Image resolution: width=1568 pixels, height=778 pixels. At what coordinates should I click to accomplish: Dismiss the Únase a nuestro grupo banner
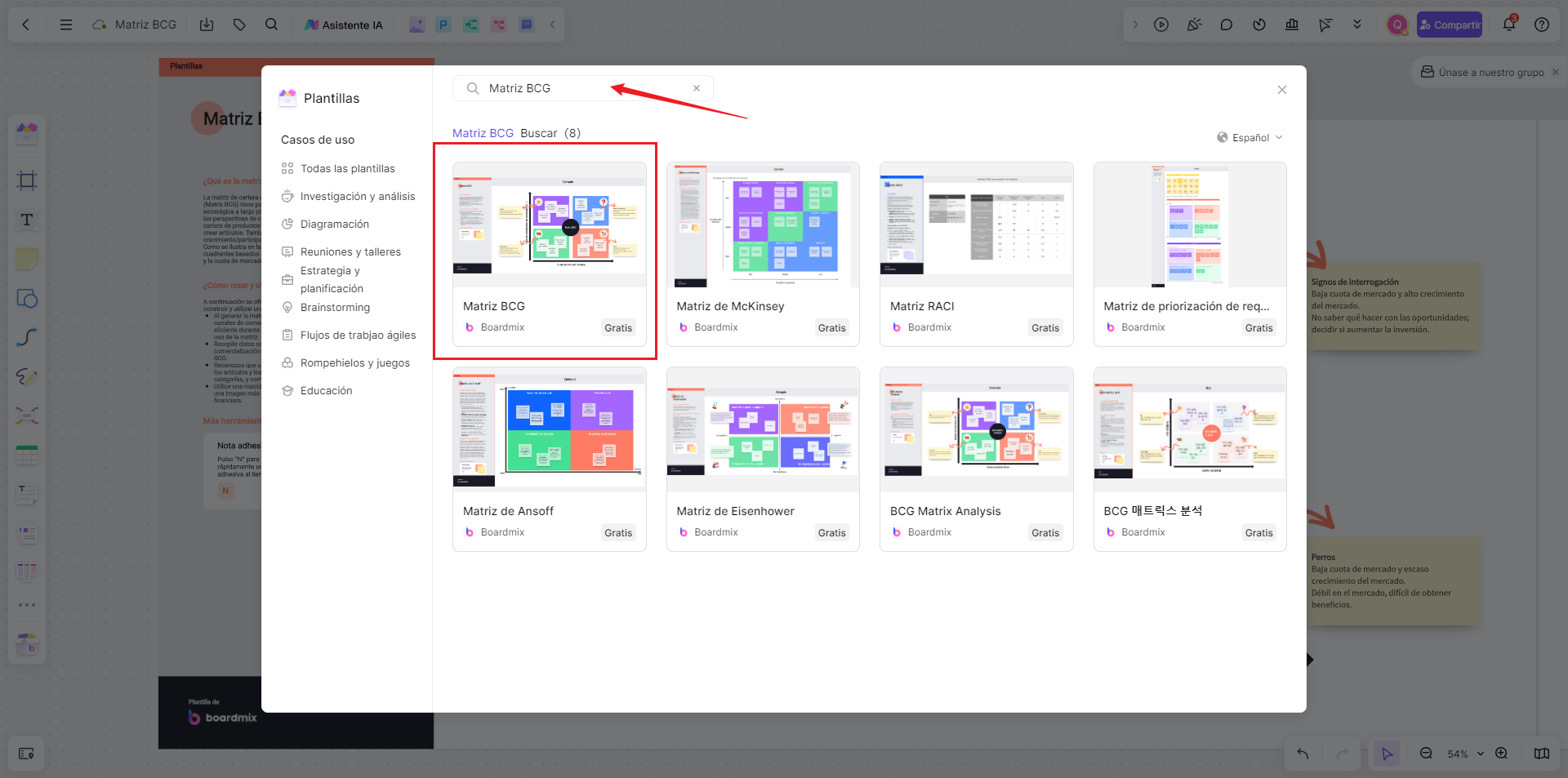coord(1556,72)
